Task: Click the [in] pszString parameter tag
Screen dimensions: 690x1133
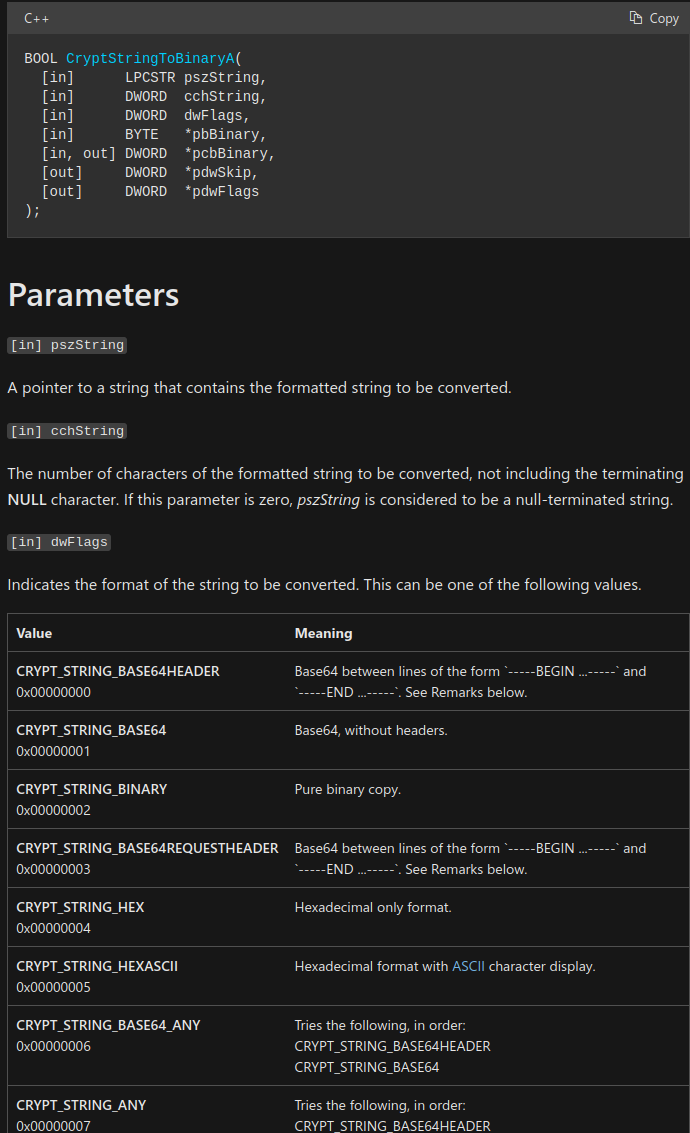Action: pos(67,345)
